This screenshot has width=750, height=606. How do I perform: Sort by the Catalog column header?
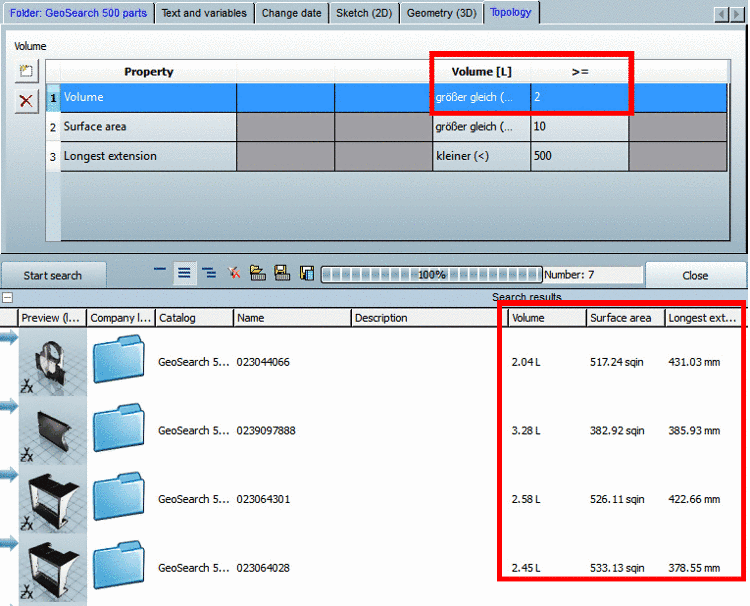[x=194, y=318]
